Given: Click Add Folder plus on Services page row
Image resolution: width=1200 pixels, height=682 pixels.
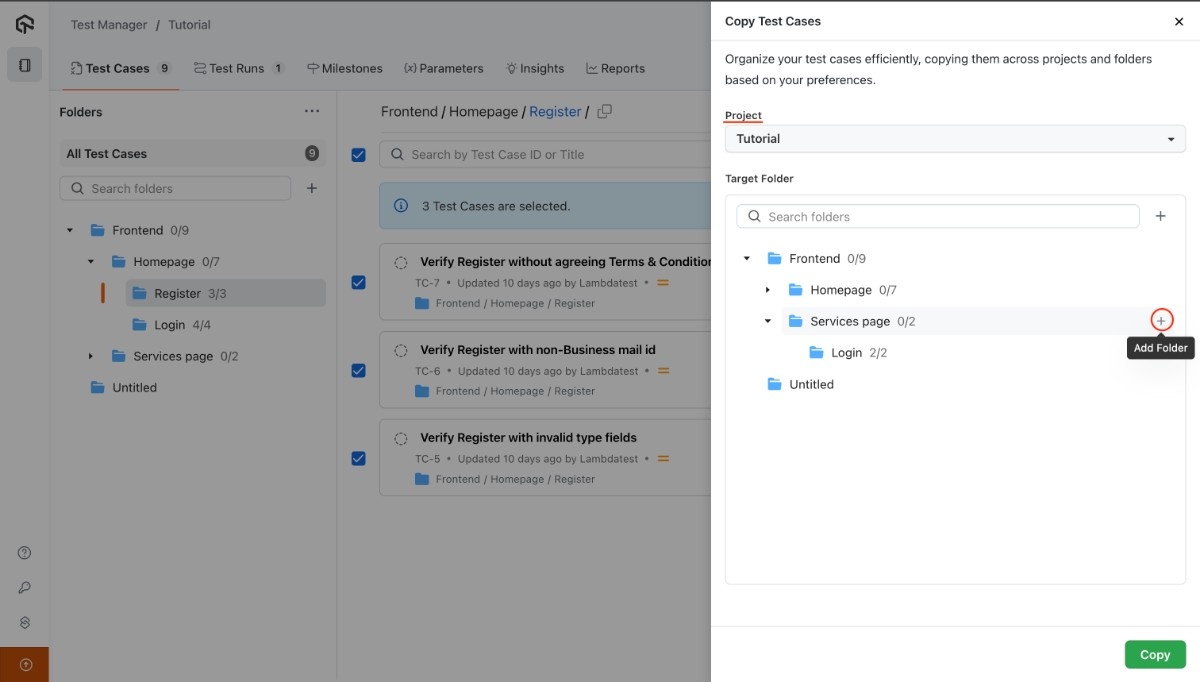Looking at the screenshot, I should pyautogui.click(x=1161, y=320).
